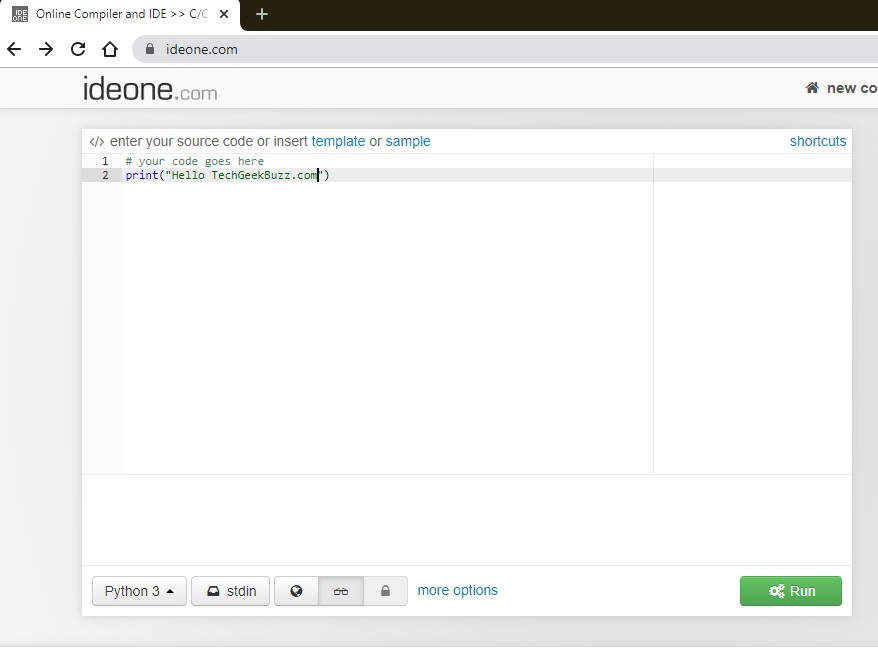Expand the stdin input panel
The width and height of the screenshot is (878, 654).
click(230, 591)
